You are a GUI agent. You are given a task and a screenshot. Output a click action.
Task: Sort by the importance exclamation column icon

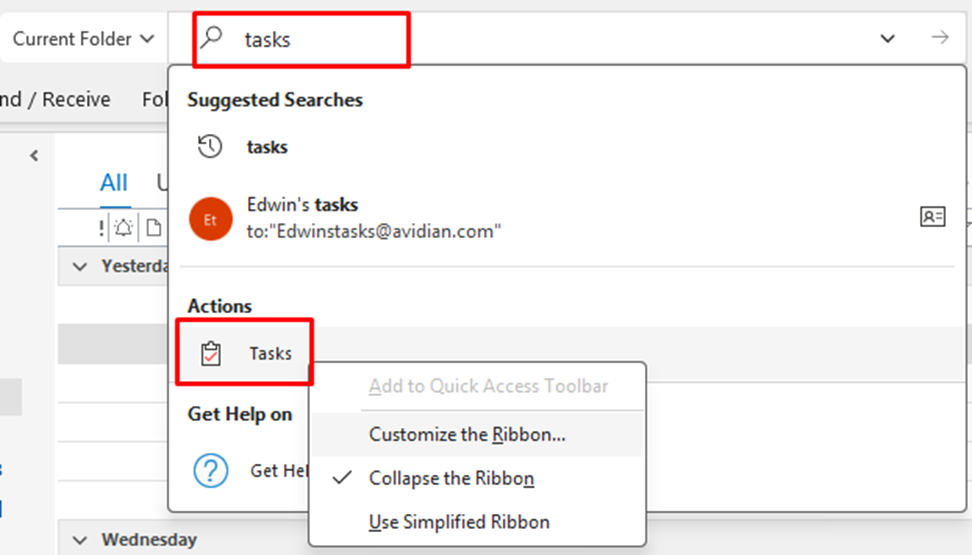tap(101, 227)
